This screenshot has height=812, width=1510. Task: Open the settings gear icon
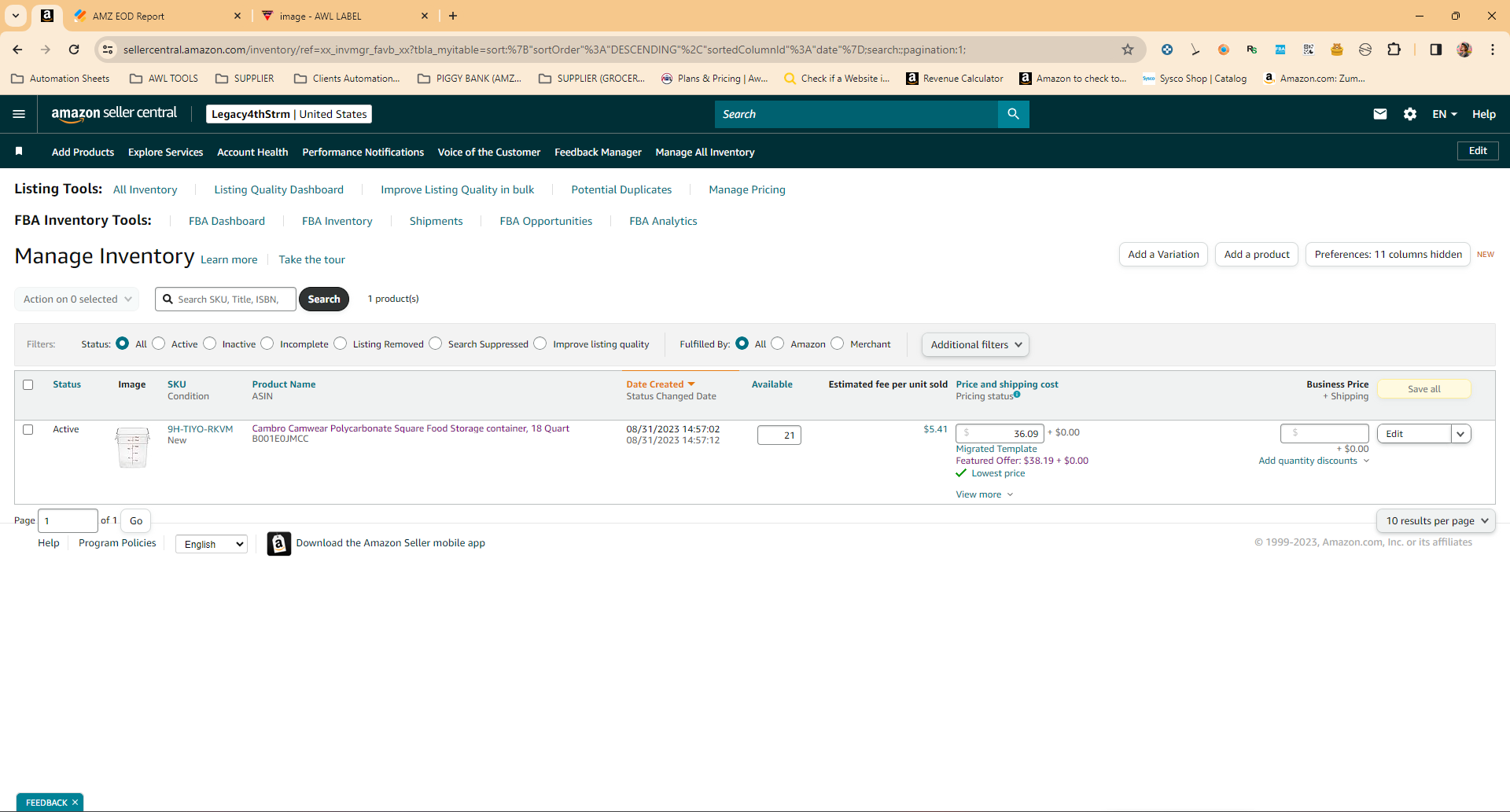point(1410,114)
